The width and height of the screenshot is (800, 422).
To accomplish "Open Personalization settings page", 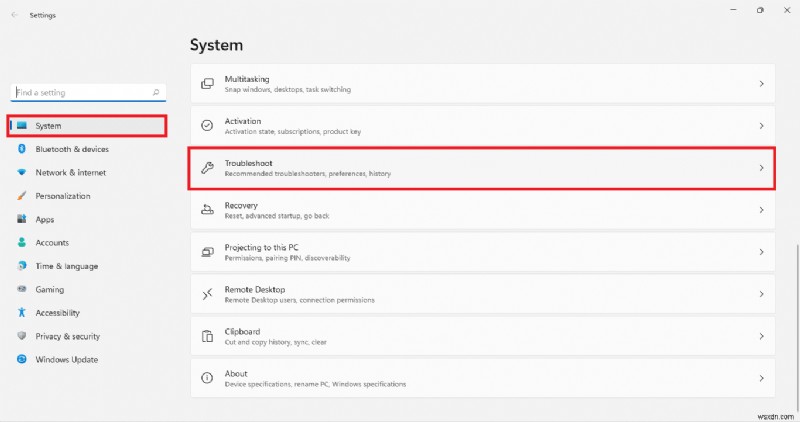I will click(x=63, y=196).
